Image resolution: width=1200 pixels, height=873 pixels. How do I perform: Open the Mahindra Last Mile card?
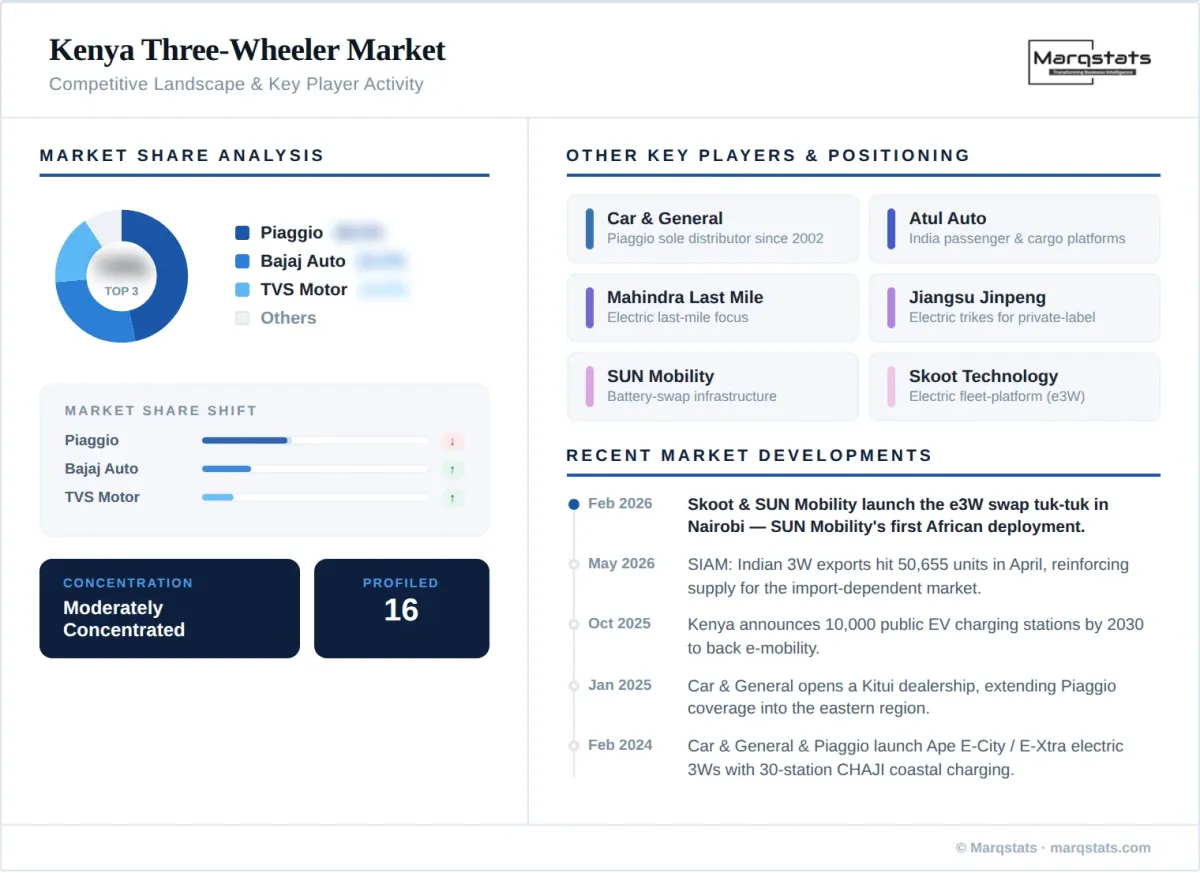[x=712, y=307]
